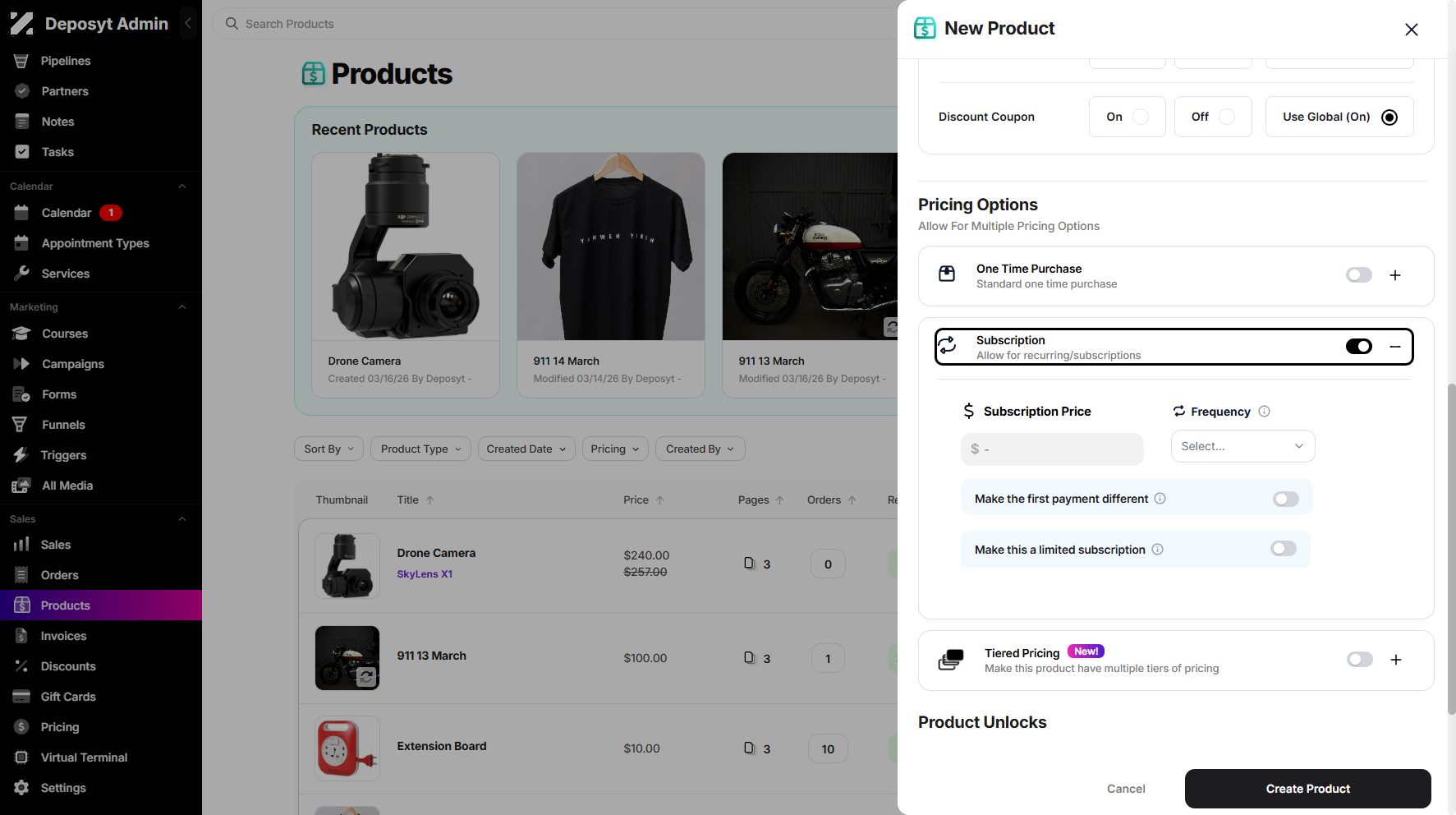Click the Tasks checkbox icon
This screenshot has width=1456, height=815.
[x=22, y=152]
